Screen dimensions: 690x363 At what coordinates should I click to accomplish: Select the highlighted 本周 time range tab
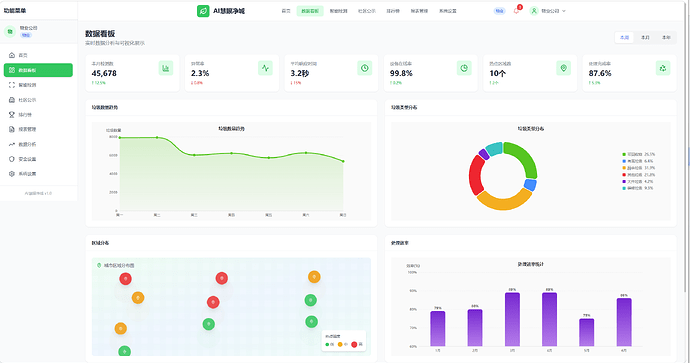pos(624,38)
